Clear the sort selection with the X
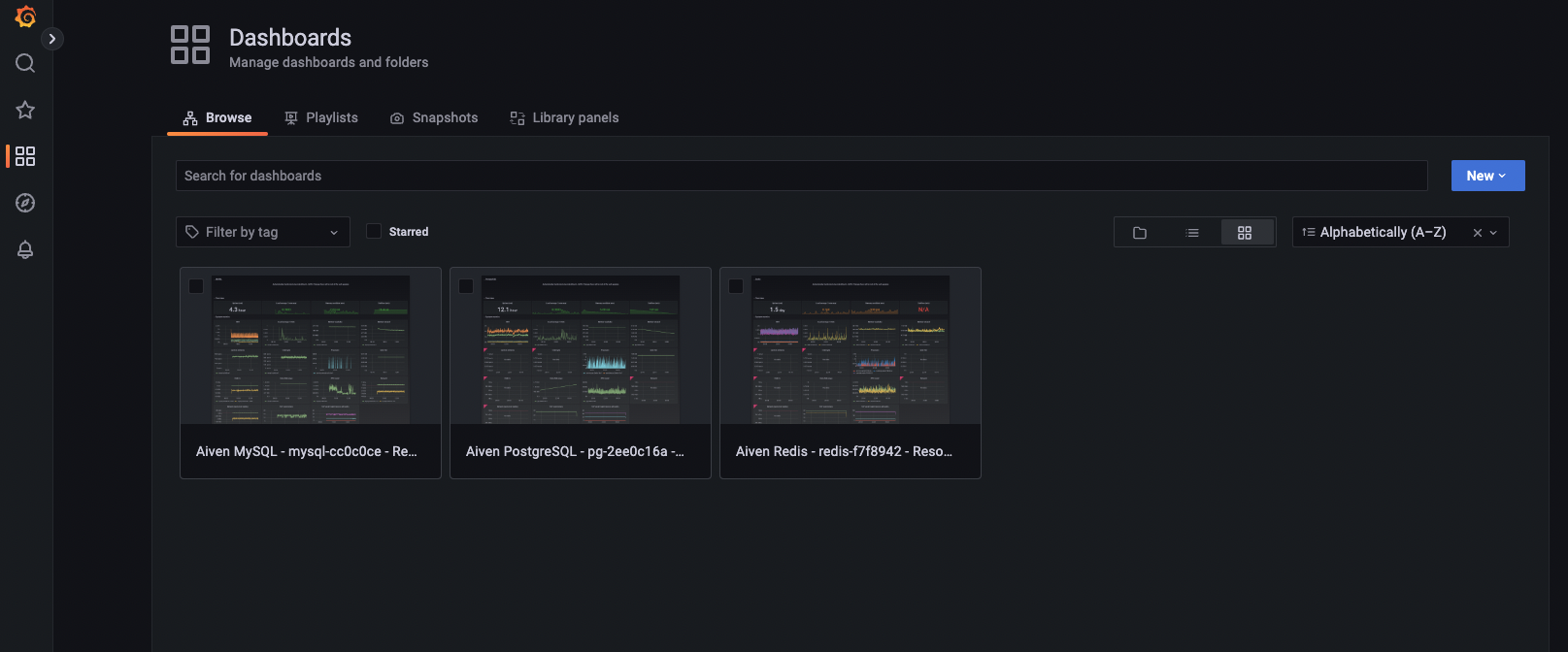The image size is (1568, 652). [1478, 233]
